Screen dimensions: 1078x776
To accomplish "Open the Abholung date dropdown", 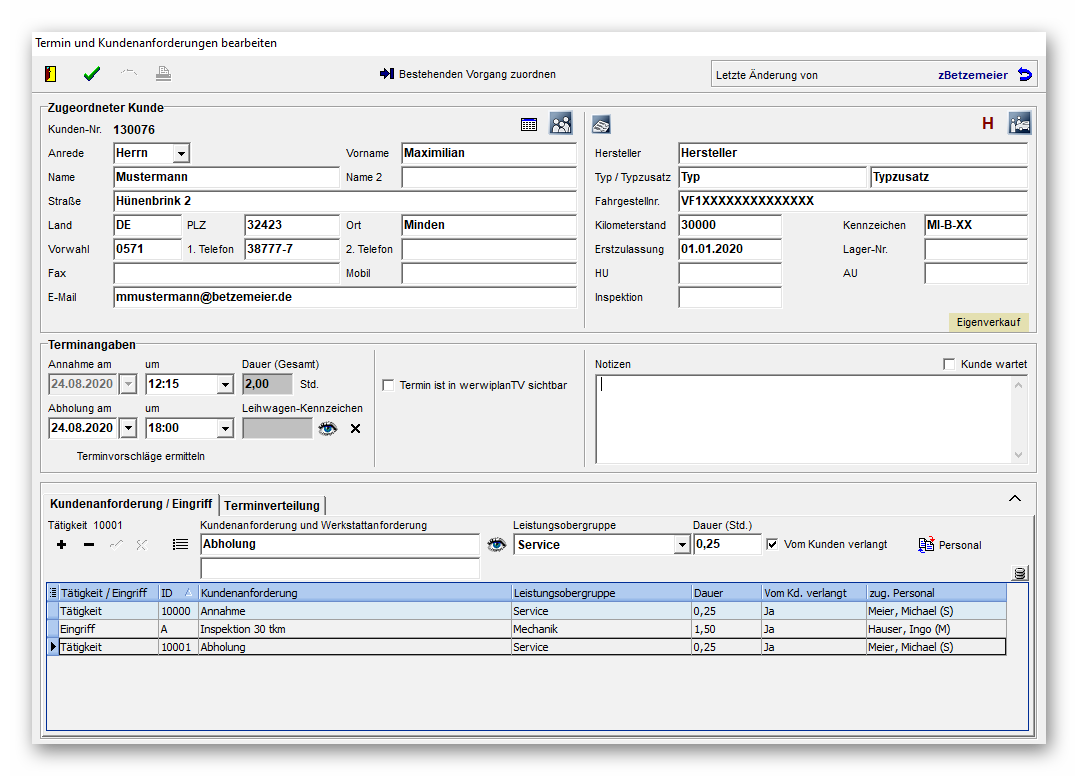I will pos(129,428).
